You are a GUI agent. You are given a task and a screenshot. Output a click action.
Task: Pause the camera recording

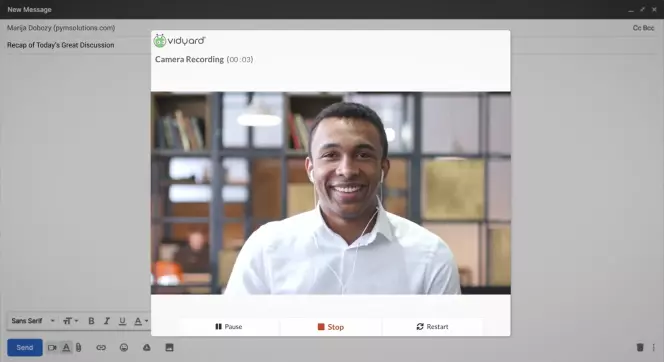[x=229, y=327]
